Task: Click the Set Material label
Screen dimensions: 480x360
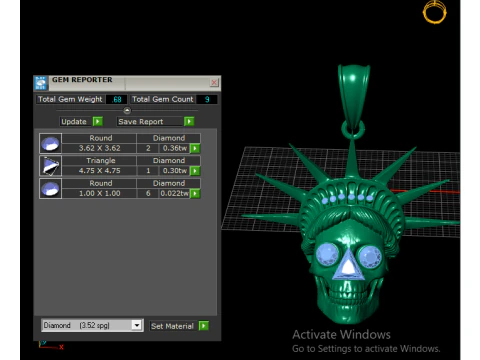Action: click(172, 326)
